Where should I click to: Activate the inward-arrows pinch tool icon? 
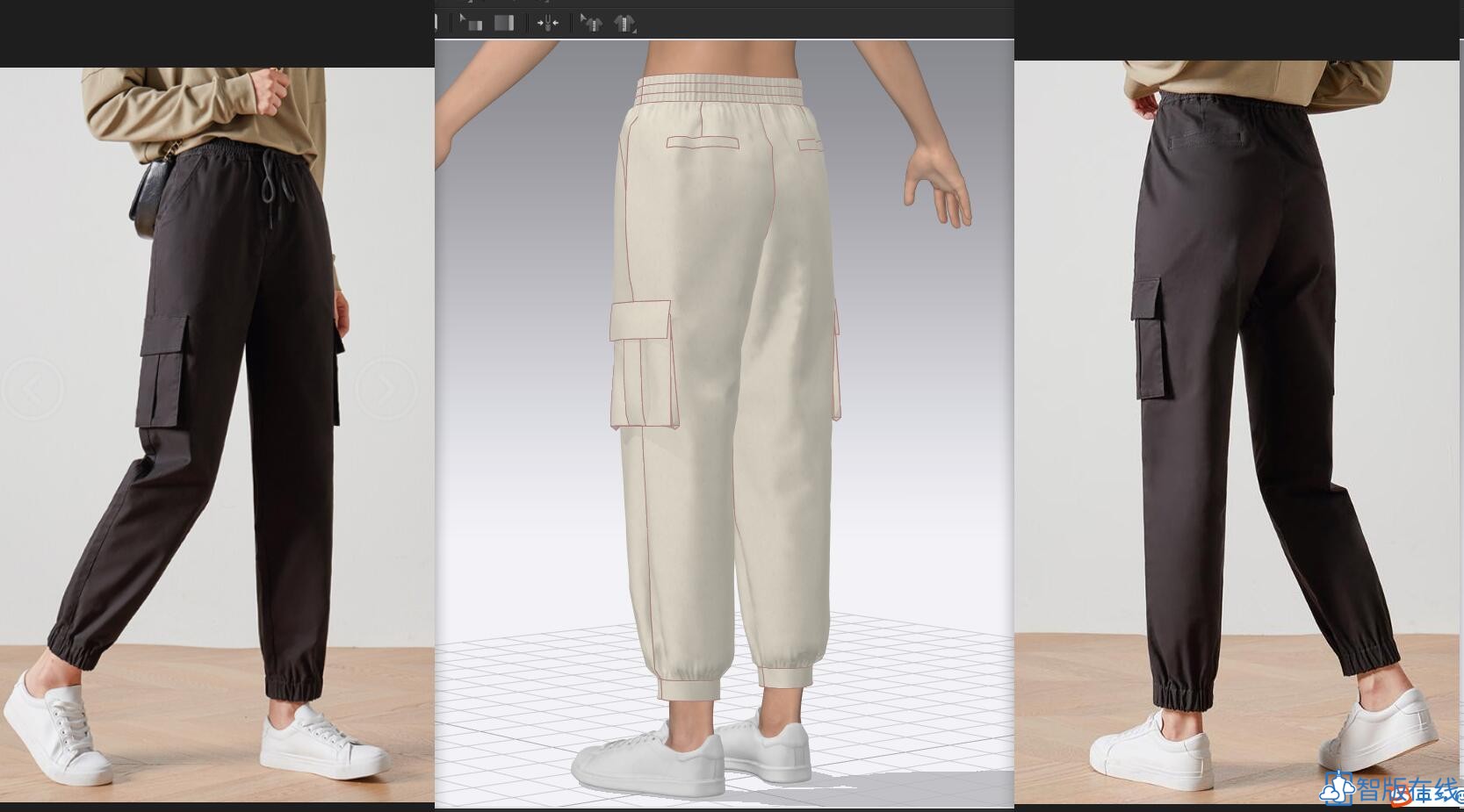tap(548, 23)
